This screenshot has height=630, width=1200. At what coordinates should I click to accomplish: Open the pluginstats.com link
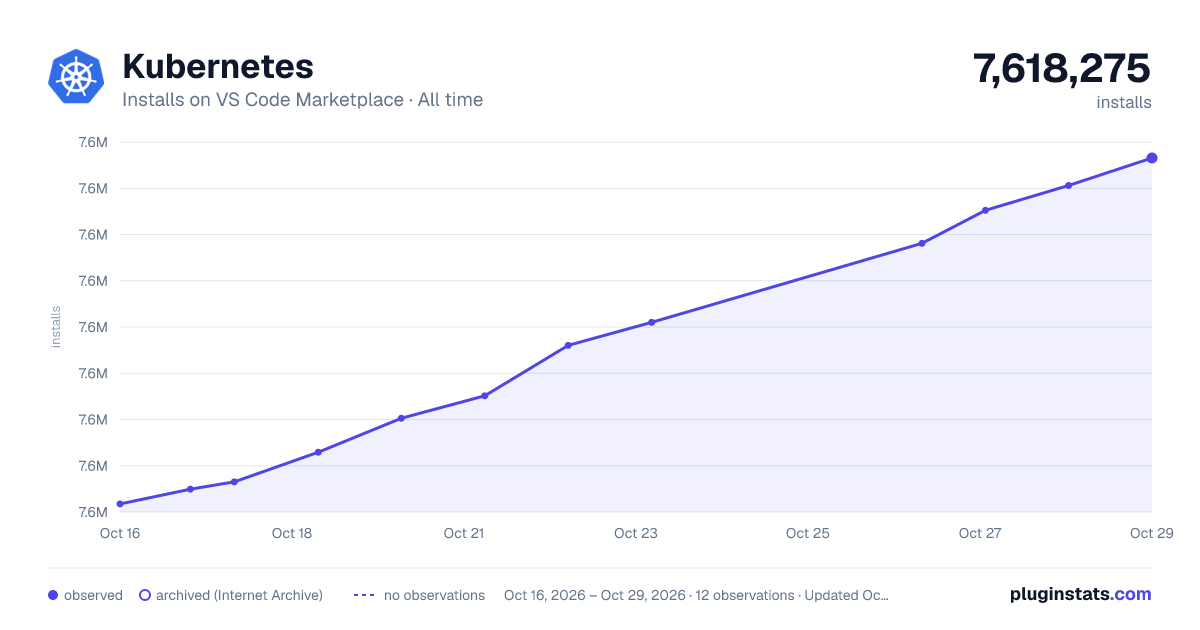[x=1080, y=594]
